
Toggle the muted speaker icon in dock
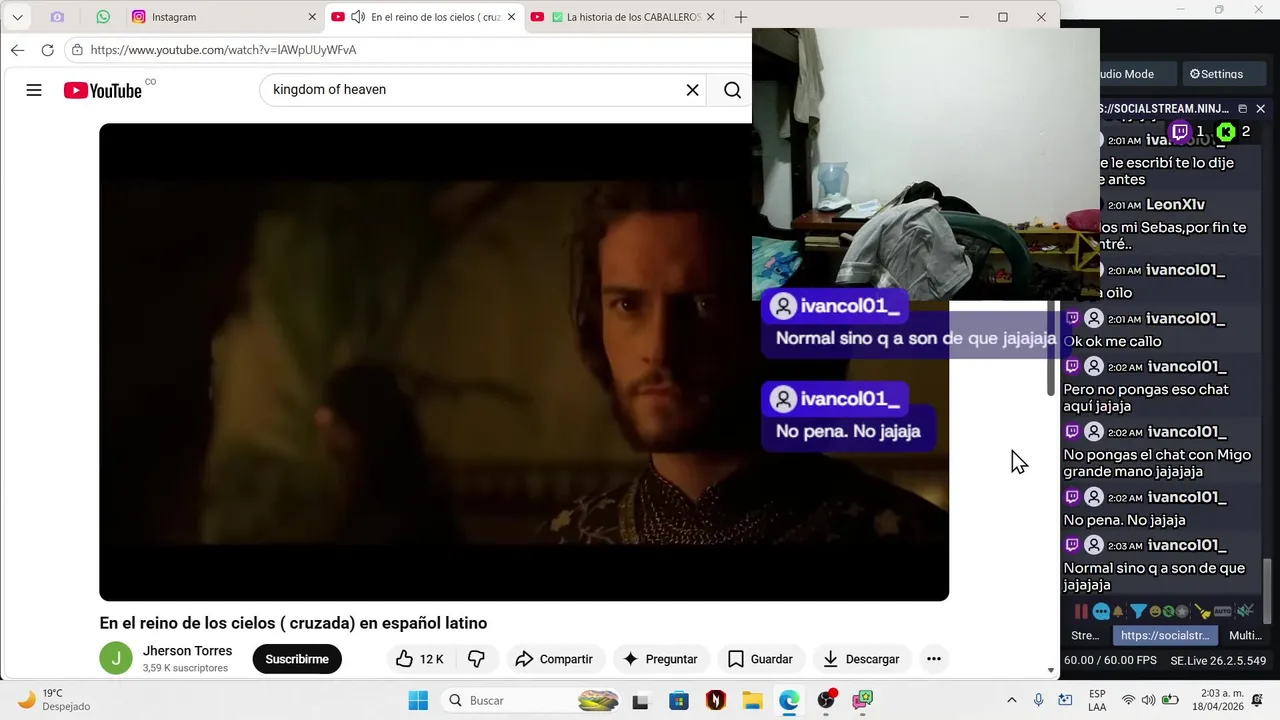1245,611
